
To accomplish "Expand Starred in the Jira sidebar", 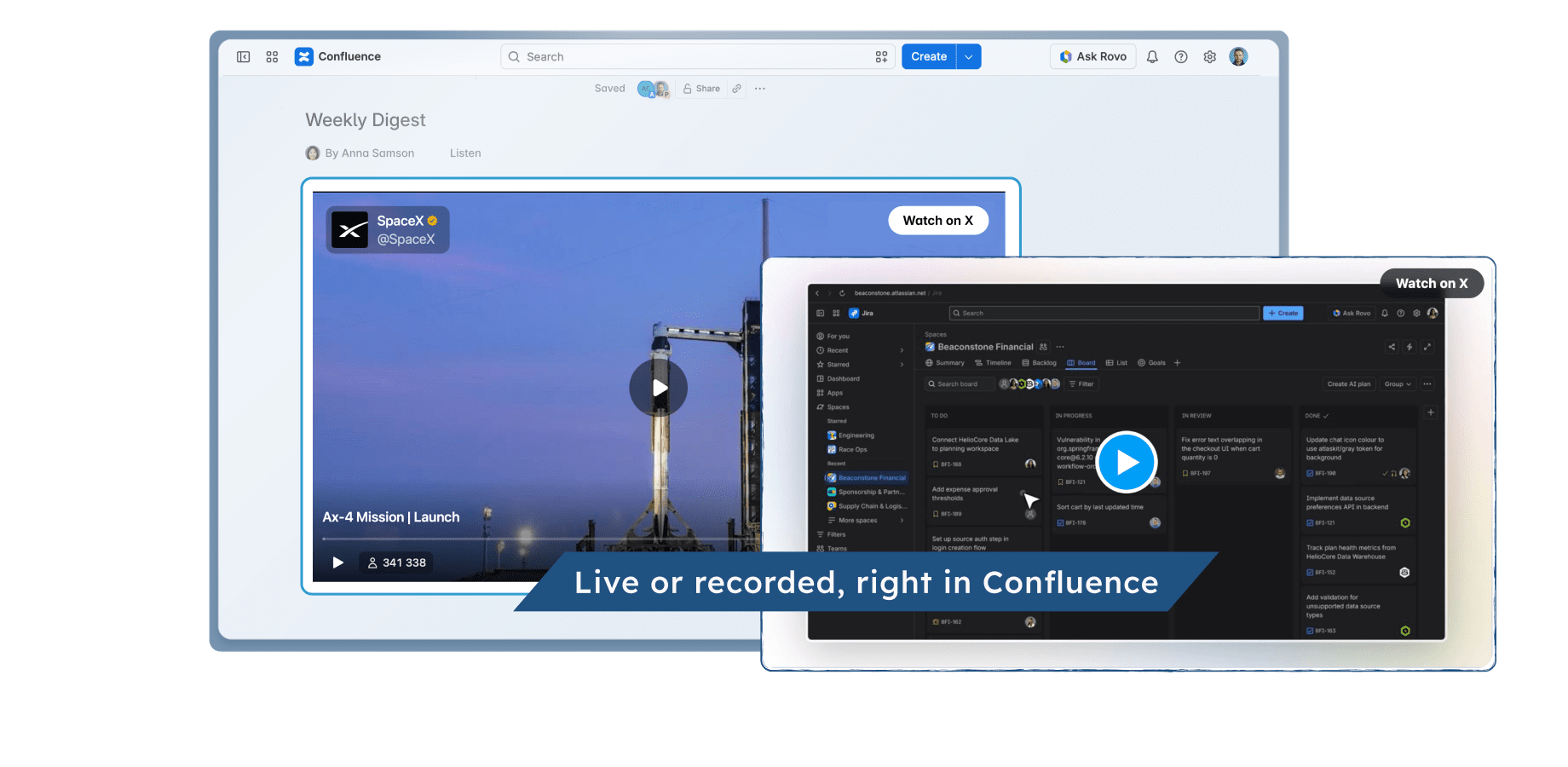I will click(x=902, y=365).
